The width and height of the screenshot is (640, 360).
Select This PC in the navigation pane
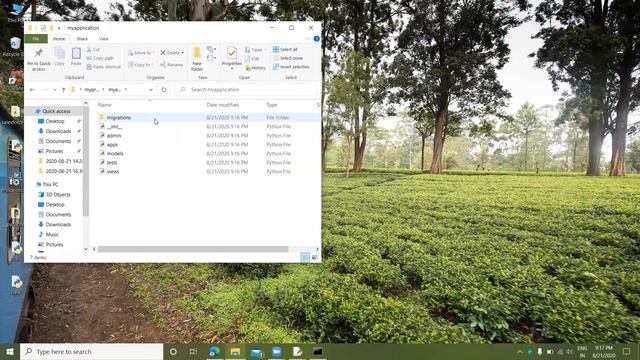(50, 184)
